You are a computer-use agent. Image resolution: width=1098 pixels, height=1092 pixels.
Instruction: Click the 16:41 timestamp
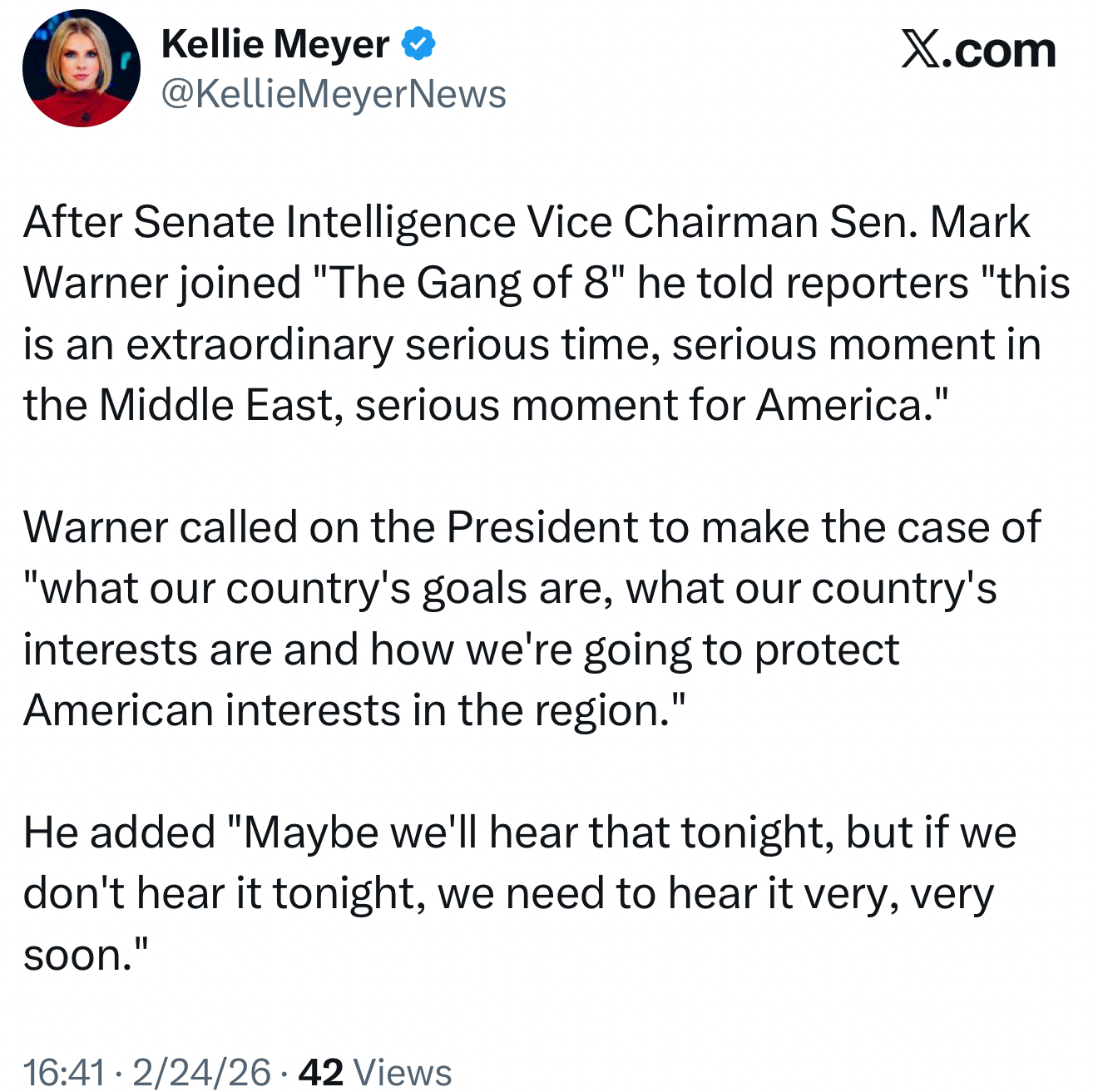(x=64, y=1071)
